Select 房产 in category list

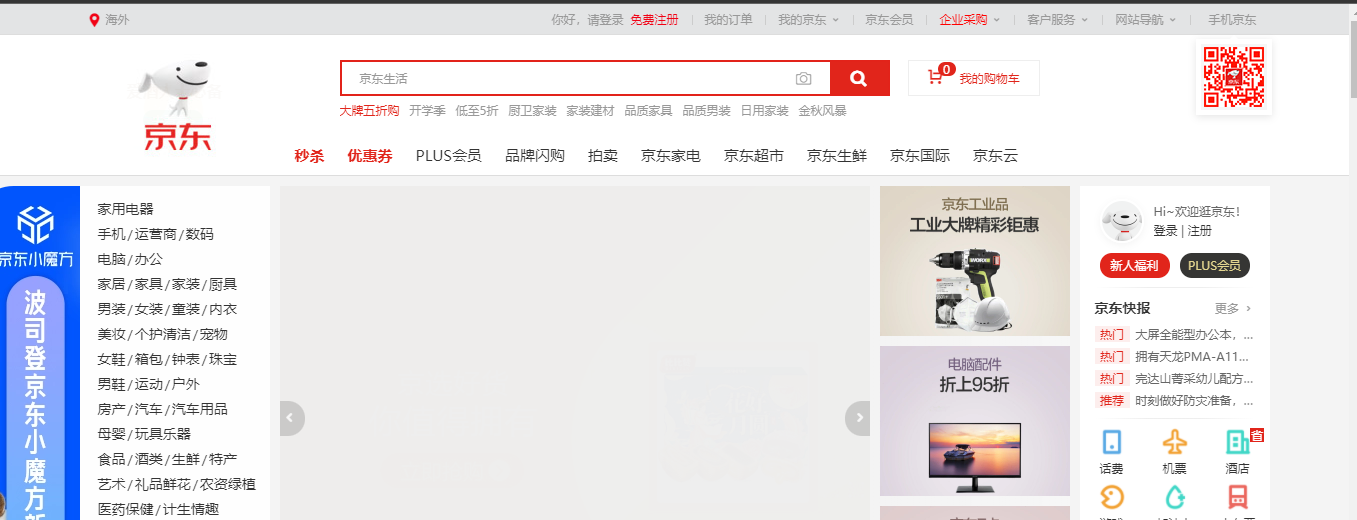click(111, 409)
